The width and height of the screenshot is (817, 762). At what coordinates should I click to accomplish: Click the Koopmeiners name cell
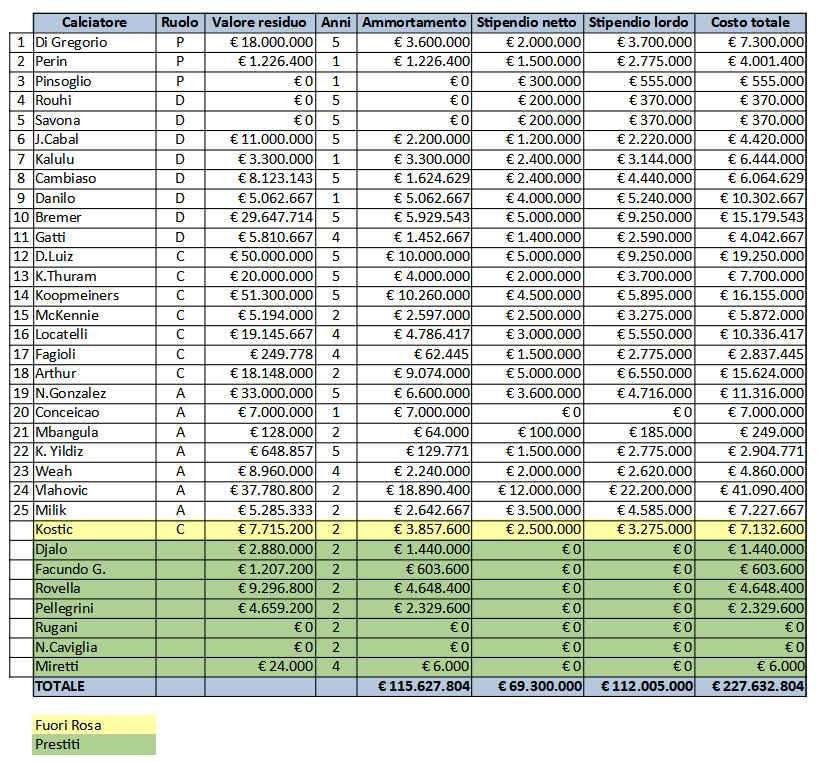(94, 296)
